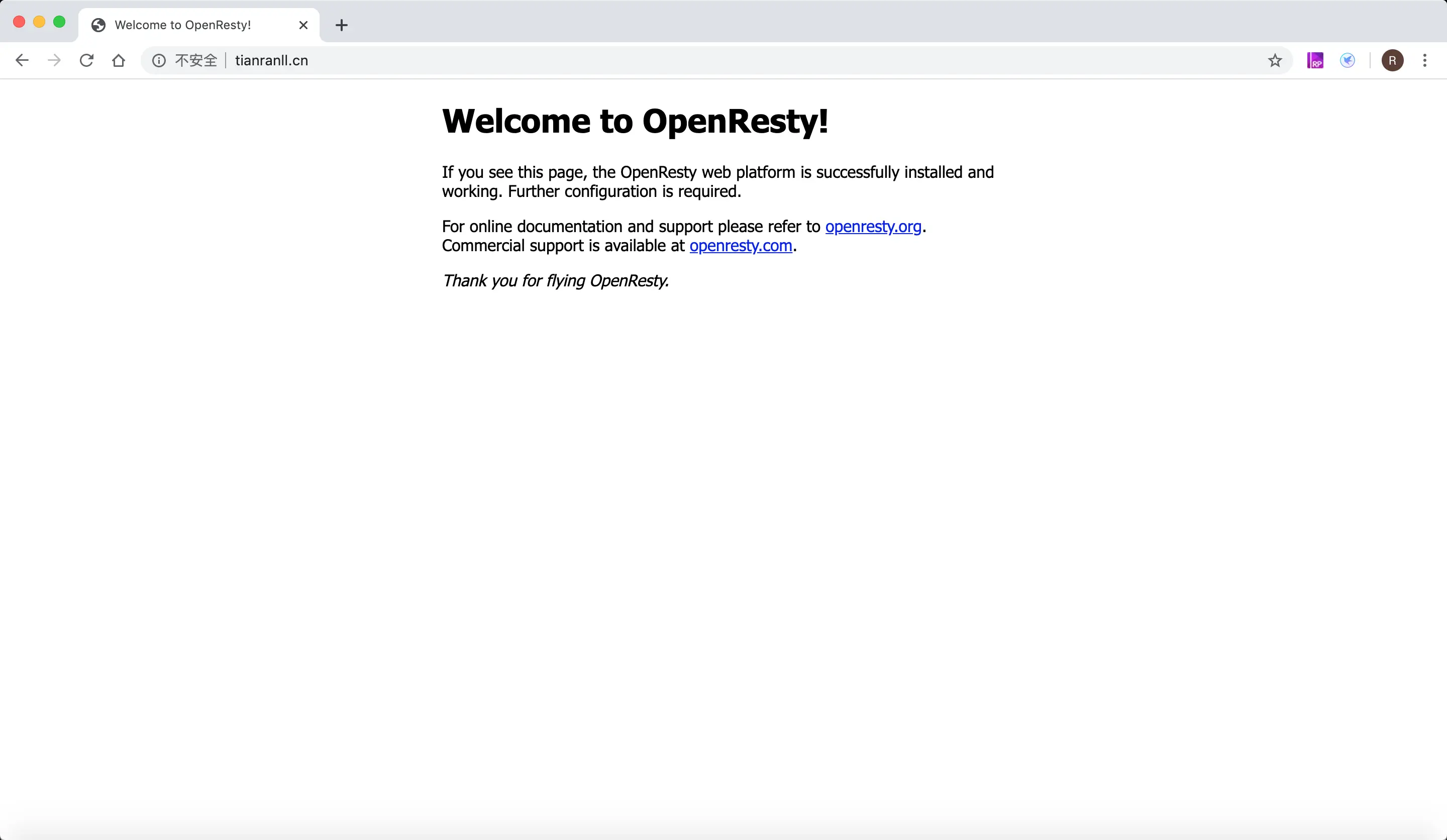This screenshot has width=1447, height=840.
Task: Reload the tianranll.cn page
Action: coord(87,60)
